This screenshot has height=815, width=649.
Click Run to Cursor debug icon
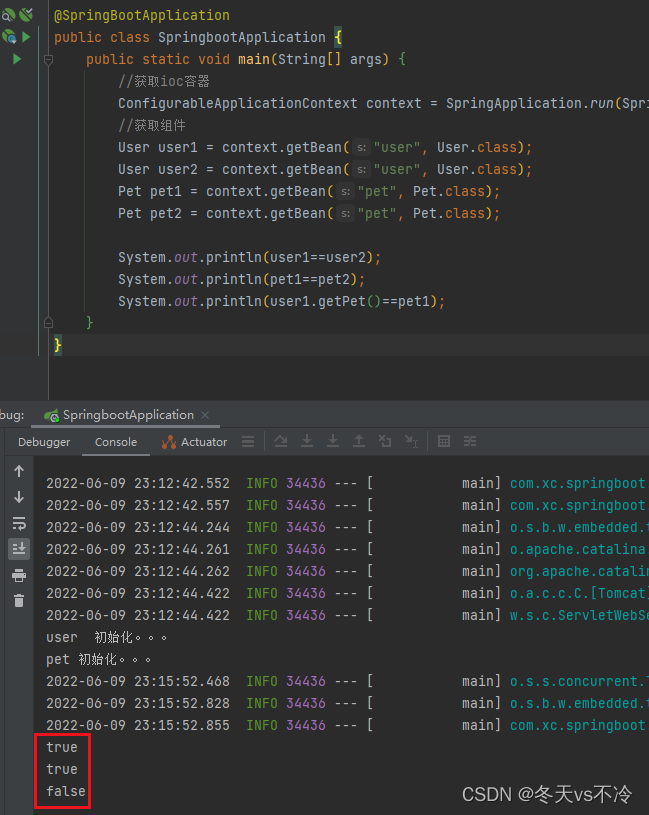pos(411,441)
